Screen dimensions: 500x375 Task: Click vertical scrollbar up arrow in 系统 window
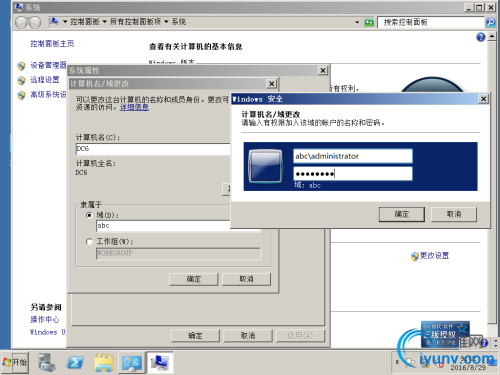(492, 36)
